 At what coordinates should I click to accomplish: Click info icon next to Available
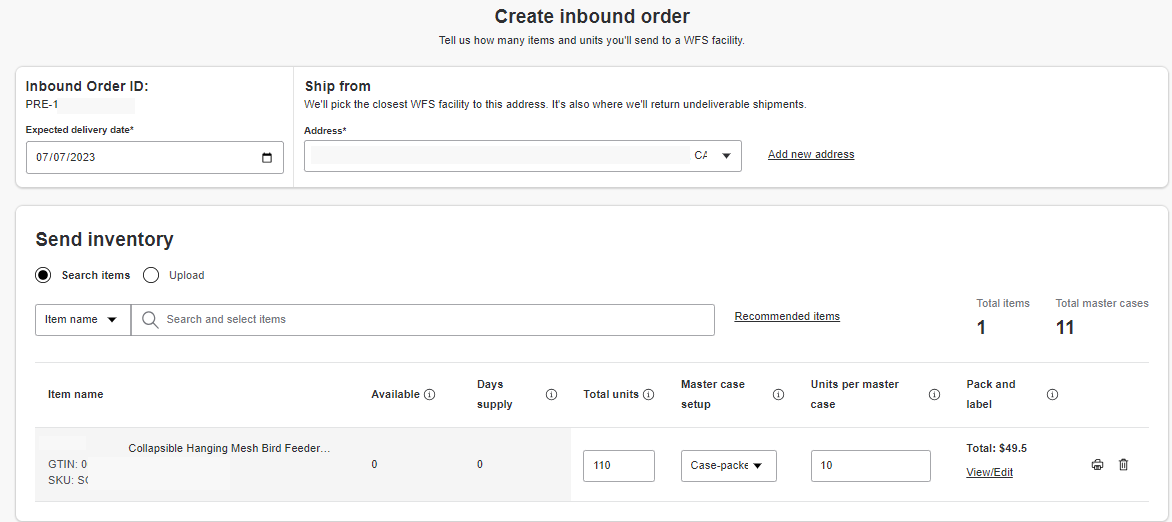[430, 395]
